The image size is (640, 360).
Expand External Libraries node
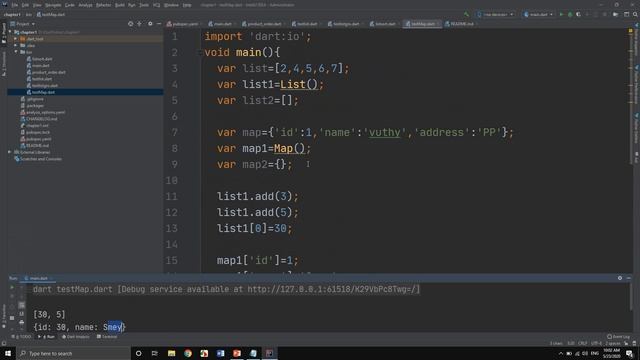click(x=10, y=152)
